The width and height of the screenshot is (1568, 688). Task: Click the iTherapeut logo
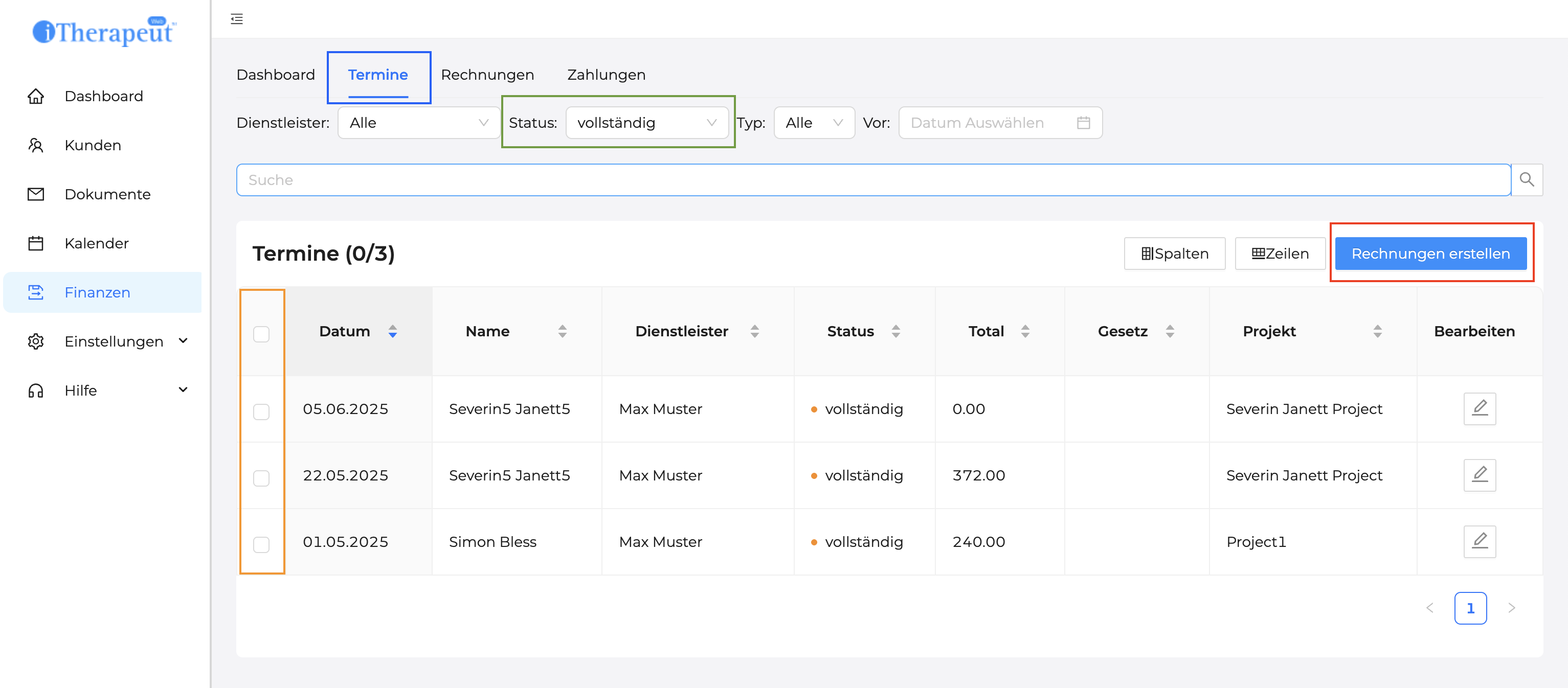(105, 32)
